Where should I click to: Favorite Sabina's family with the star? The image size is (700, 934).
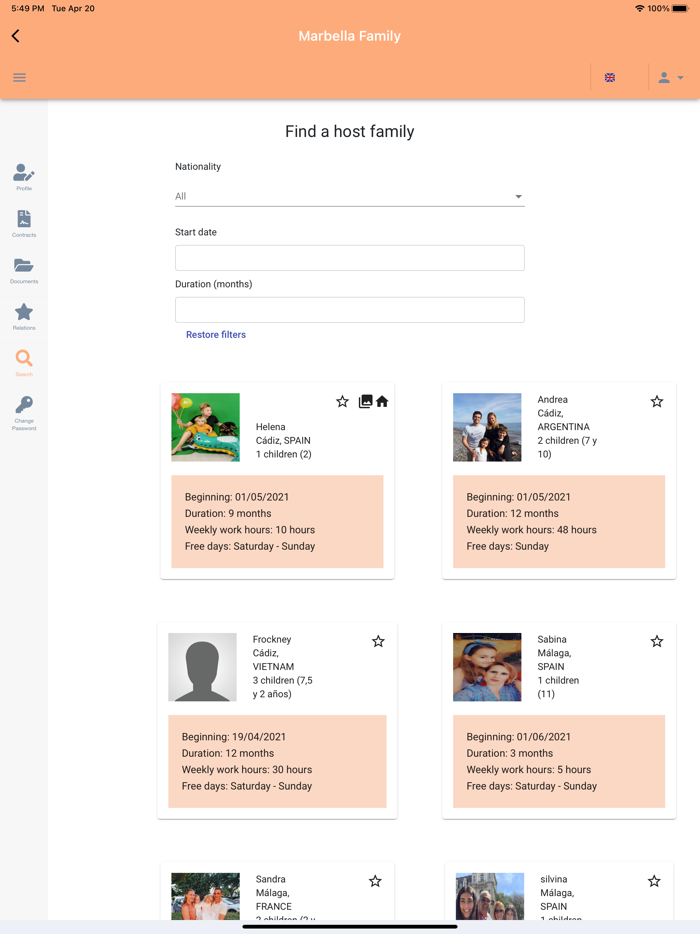click(657, 642)
